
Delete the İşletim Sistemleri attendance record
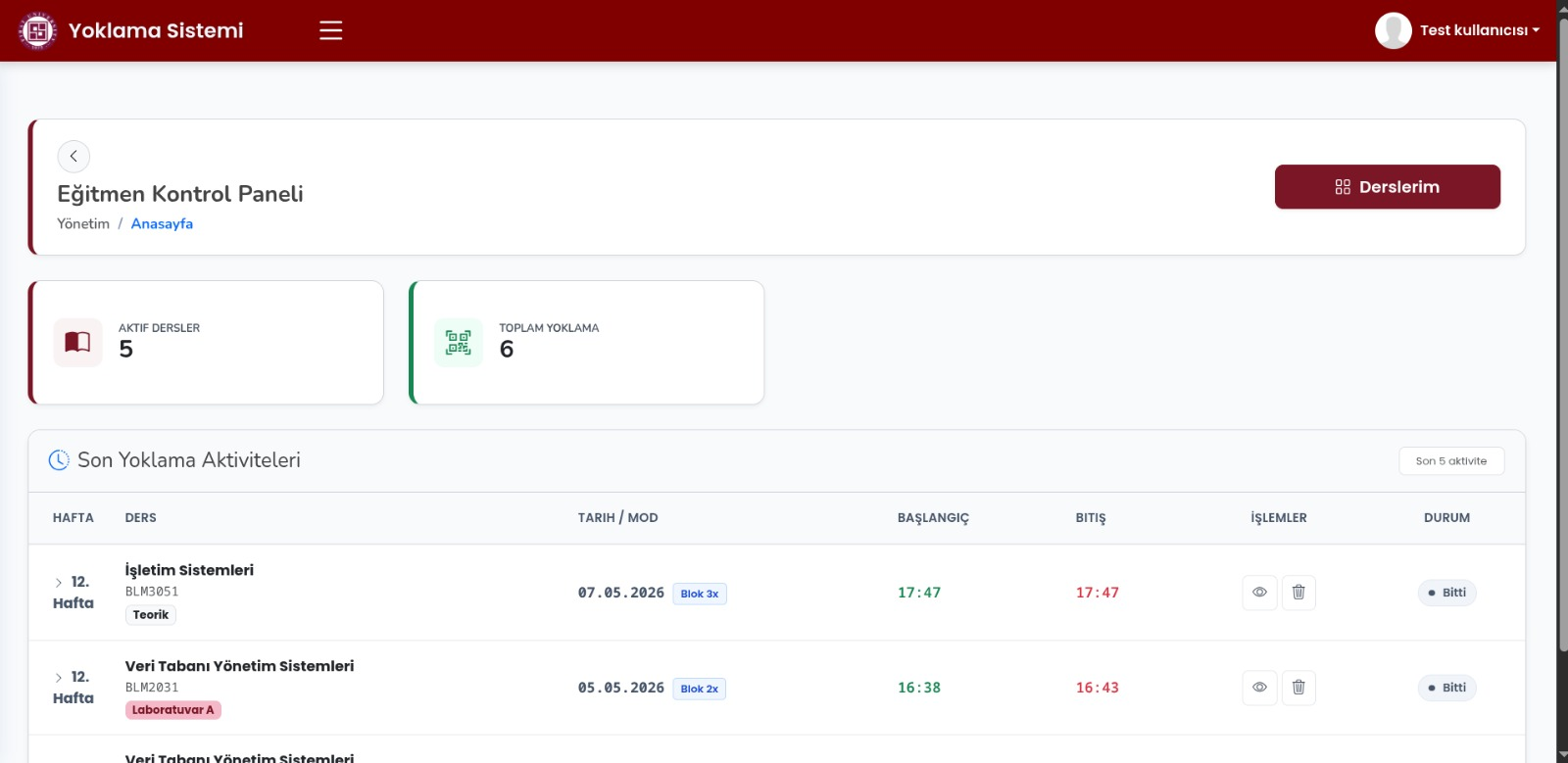tap(1298, 593)
